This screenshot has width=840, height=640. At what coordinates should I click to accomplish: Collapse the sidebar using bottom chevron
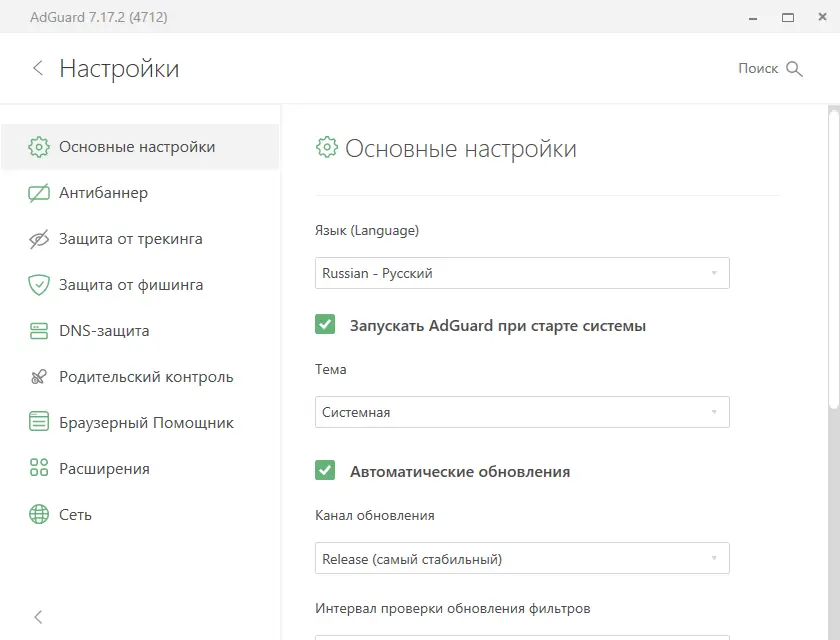[37, 617]
